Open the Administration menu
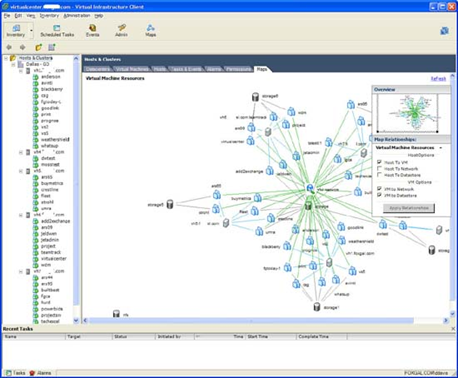This screenshot has height=378, width=458. (x=77, y=16)
